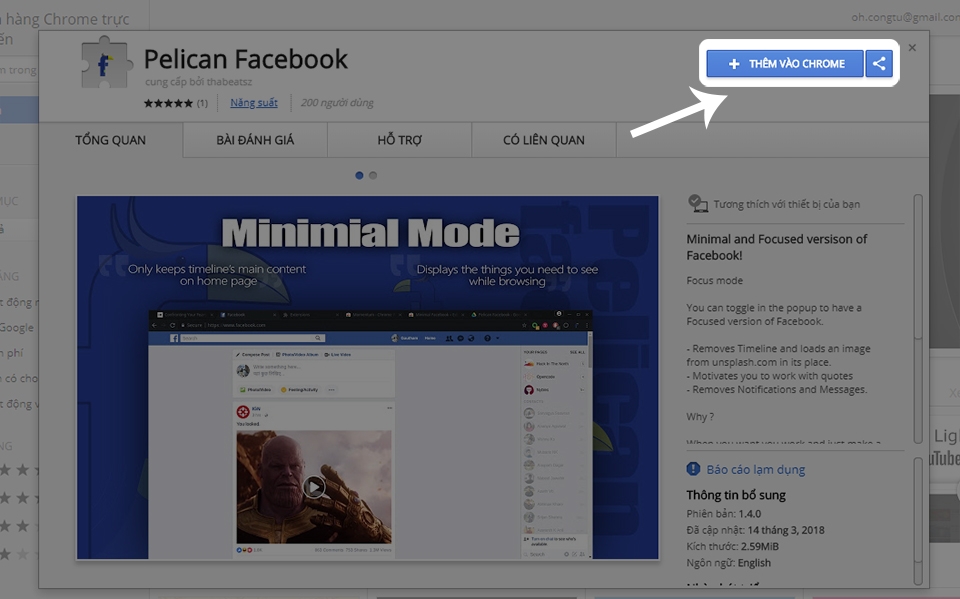This screenshot has height=599, width=960.
Task: Click the Báo cáo lạm dụng link
Action: click(756, 470)
